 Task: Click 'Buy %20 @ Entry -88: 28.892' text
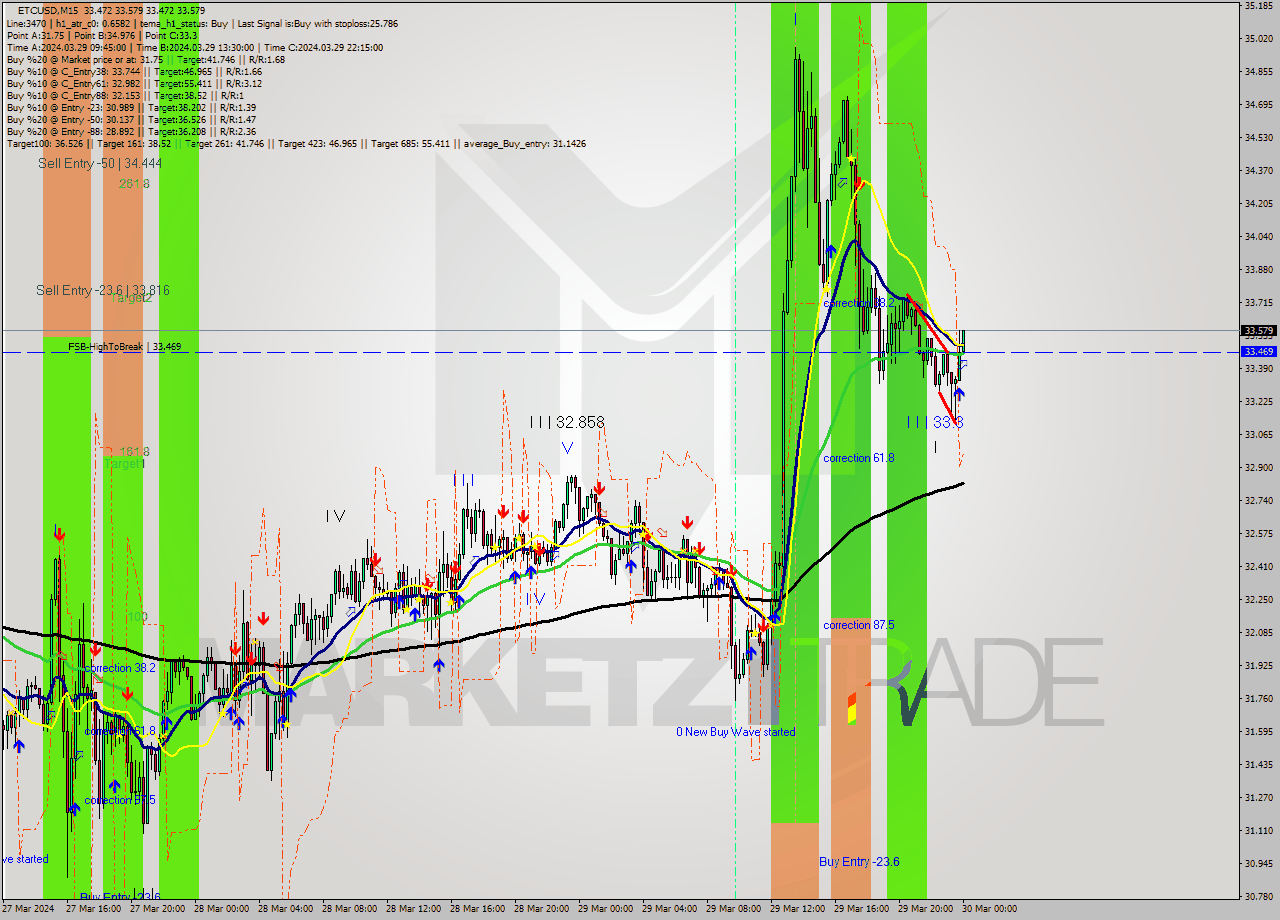[x=73, y=131]
